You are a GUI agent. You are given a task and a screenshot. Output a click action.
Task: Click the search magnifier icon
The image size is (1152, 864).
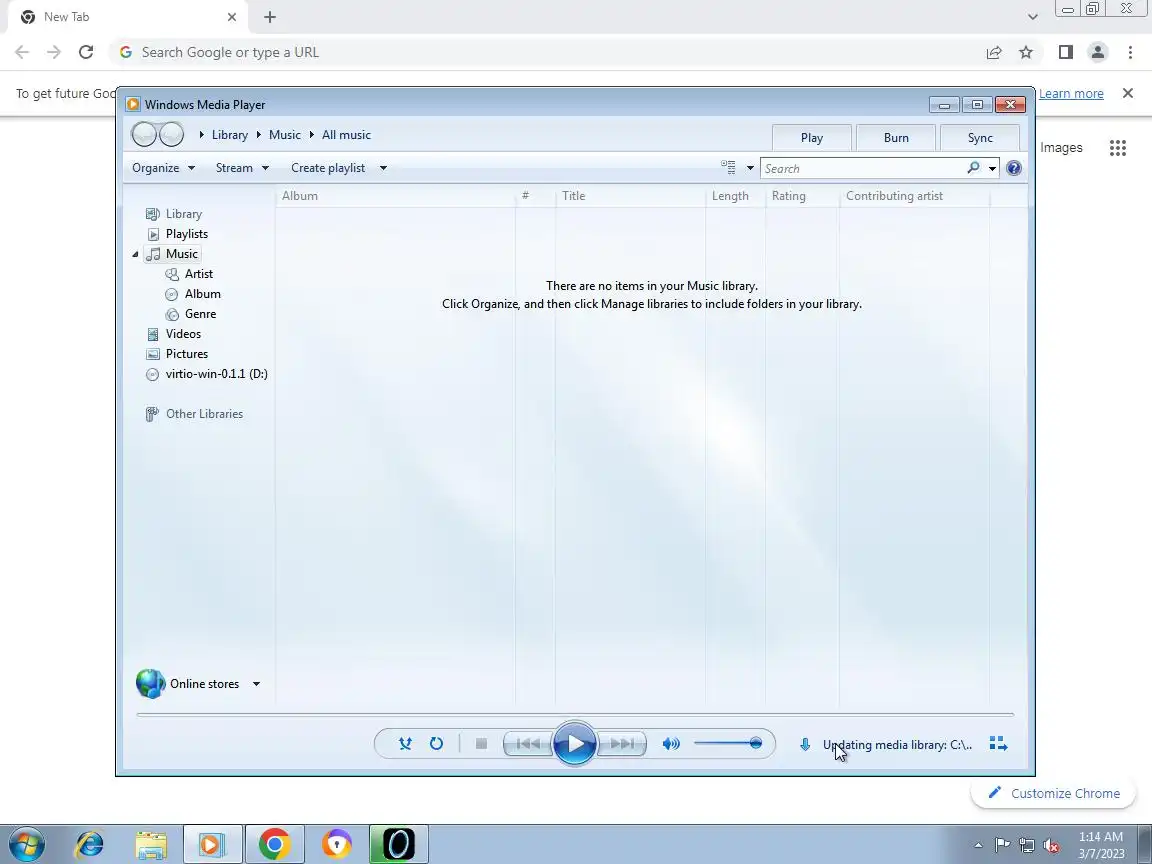click(x=973, y=168)
